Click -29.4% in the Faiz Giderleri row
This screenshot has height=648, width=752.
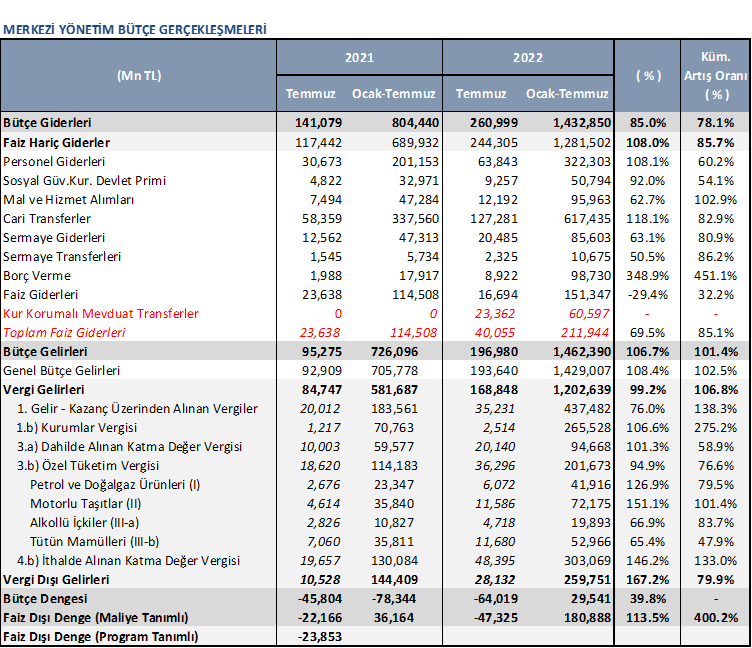(647, 295)
